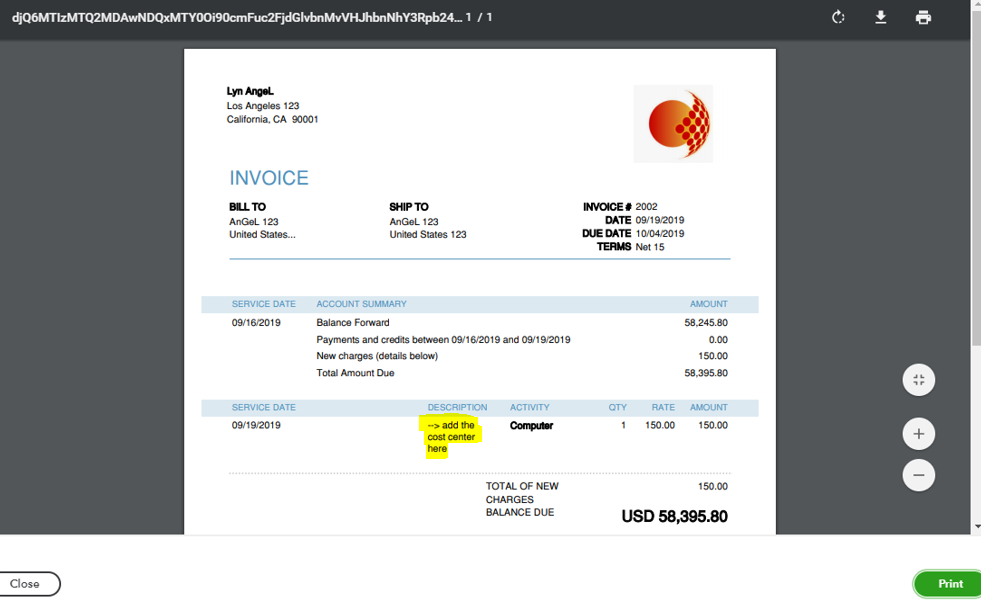Image resolution: width=981 pixels, height=611 pixels.
Task: Click the 150.00 rate value
Action: tap(660, 425)
